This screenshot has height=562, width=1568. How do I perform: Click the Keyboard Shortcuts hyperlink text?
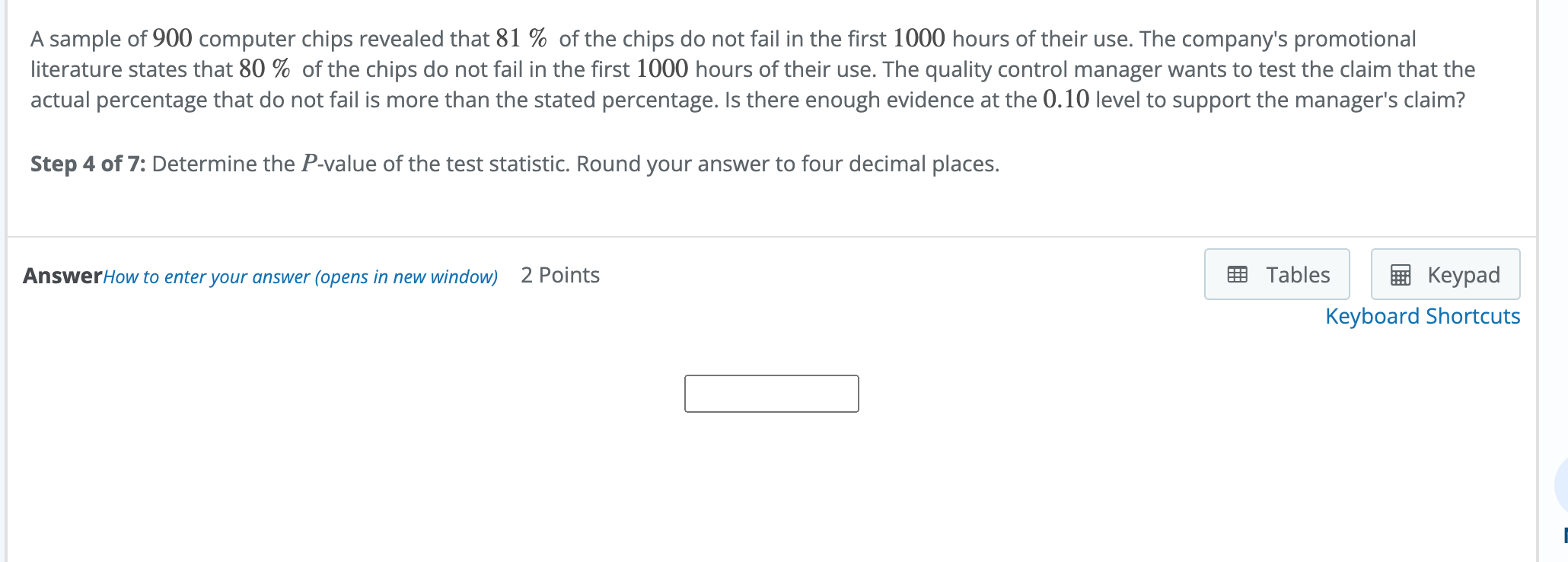click(1422, 315)
